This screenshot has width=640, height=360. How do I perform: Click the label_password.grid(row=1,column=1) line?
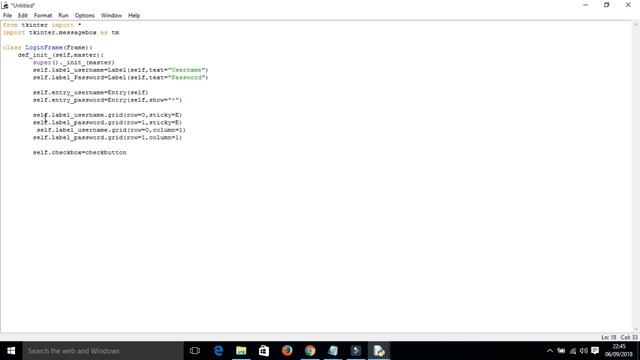point(107,137)
